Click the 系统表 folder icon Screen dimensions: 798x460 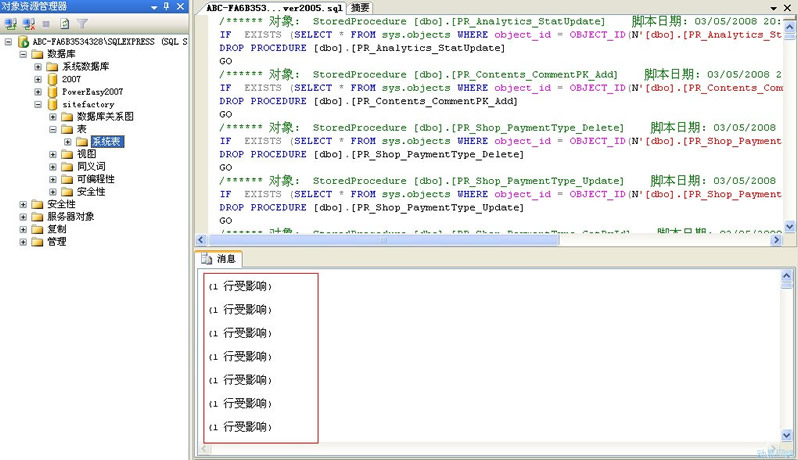point(82,141)
